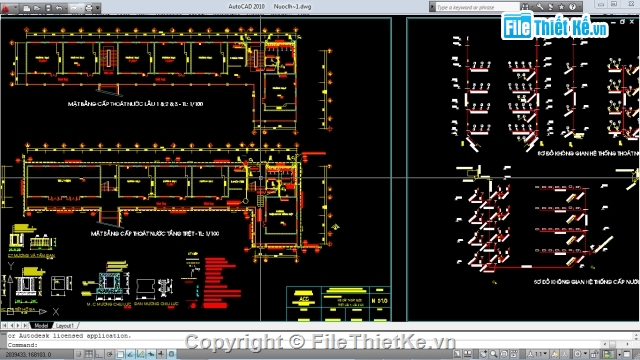640x360 pixels.
Task: Open Help question mark icon
Action: (x=572, y=7)
